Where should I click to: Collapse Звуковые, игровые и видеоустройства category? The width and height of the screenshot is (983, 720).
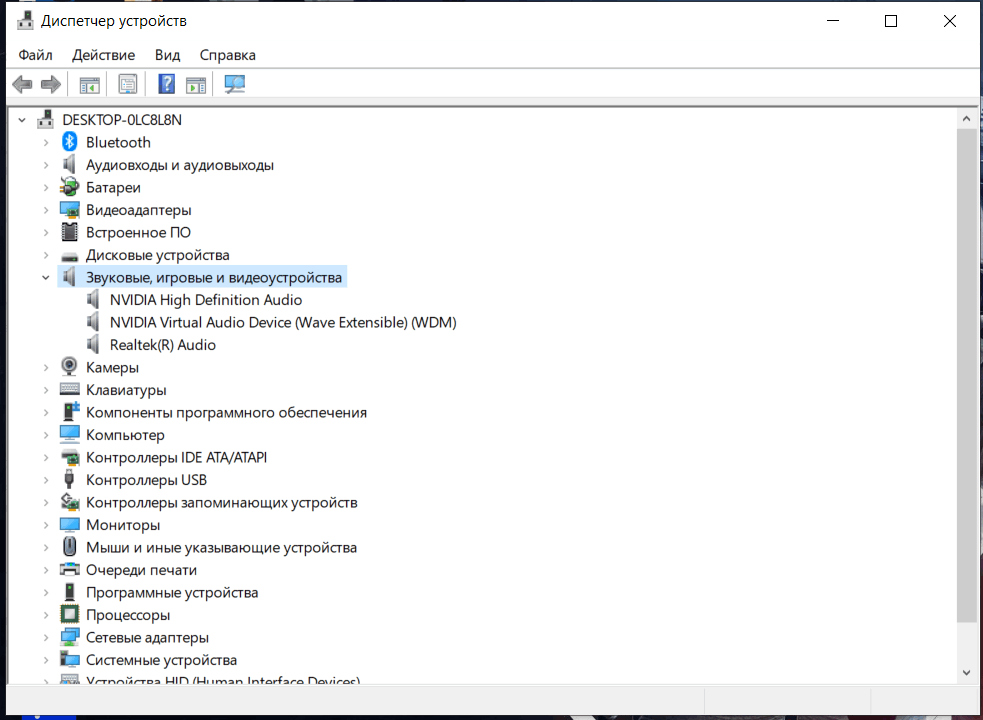pos(46,277)
